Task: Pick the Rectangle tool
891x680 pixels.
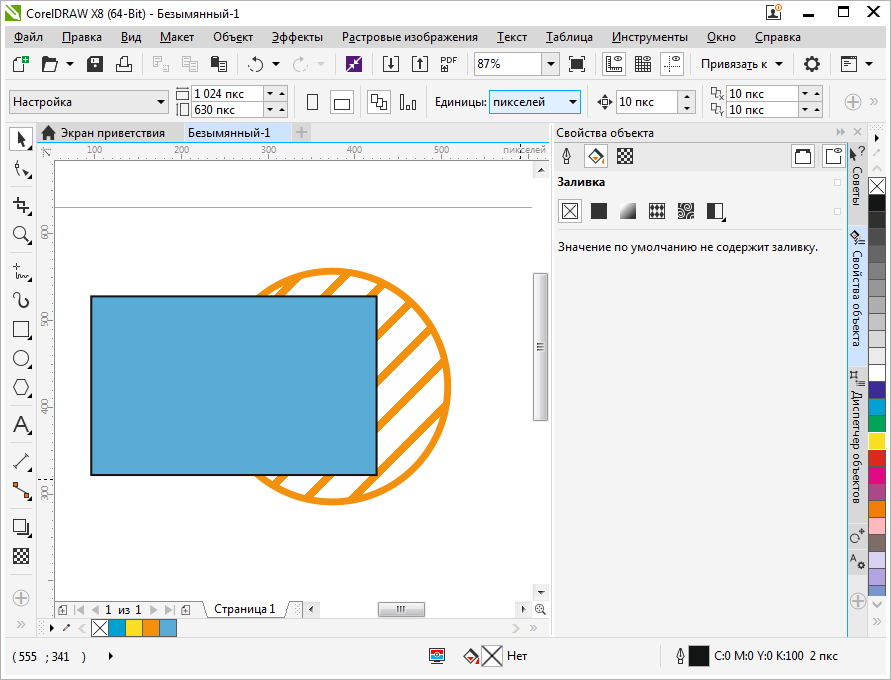Action: pos(21,329)
